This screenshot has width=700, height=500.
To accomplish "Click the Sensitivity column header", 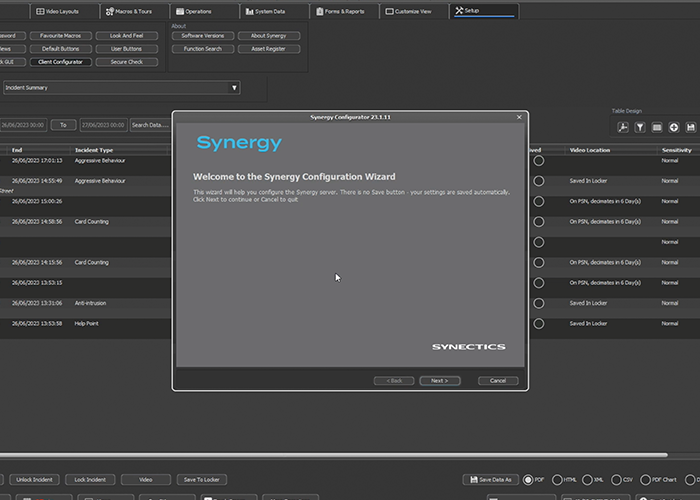I will click(677, 150).
